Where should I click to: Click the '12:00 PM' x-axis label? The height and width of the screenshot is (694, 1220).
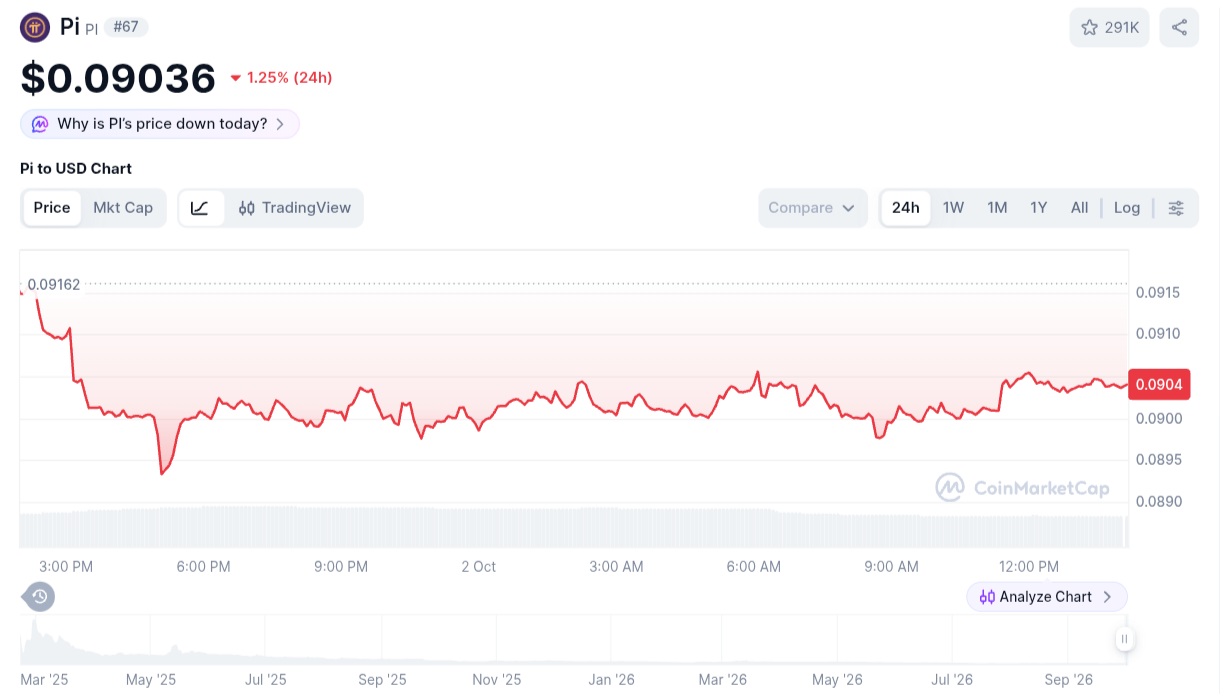[1028, 566]
